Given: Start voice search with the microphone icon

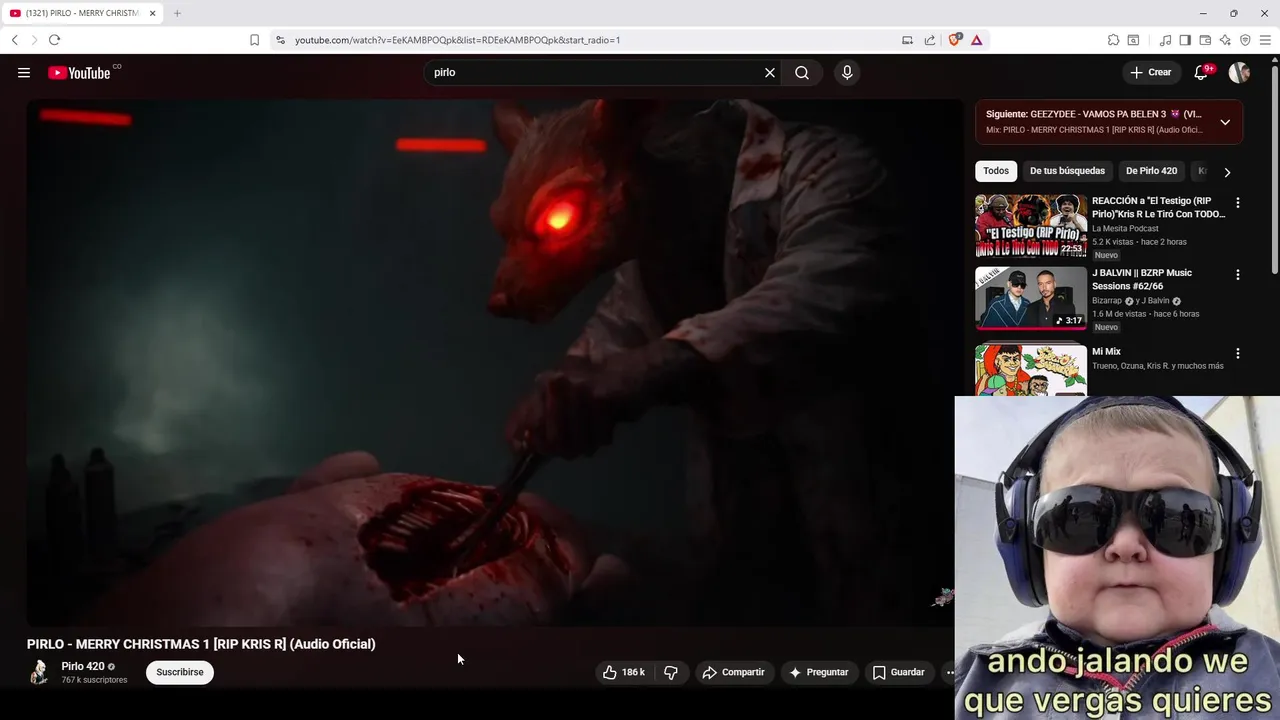Looking at the screenshot, I should pyautogui.click(x=847, y=72).
